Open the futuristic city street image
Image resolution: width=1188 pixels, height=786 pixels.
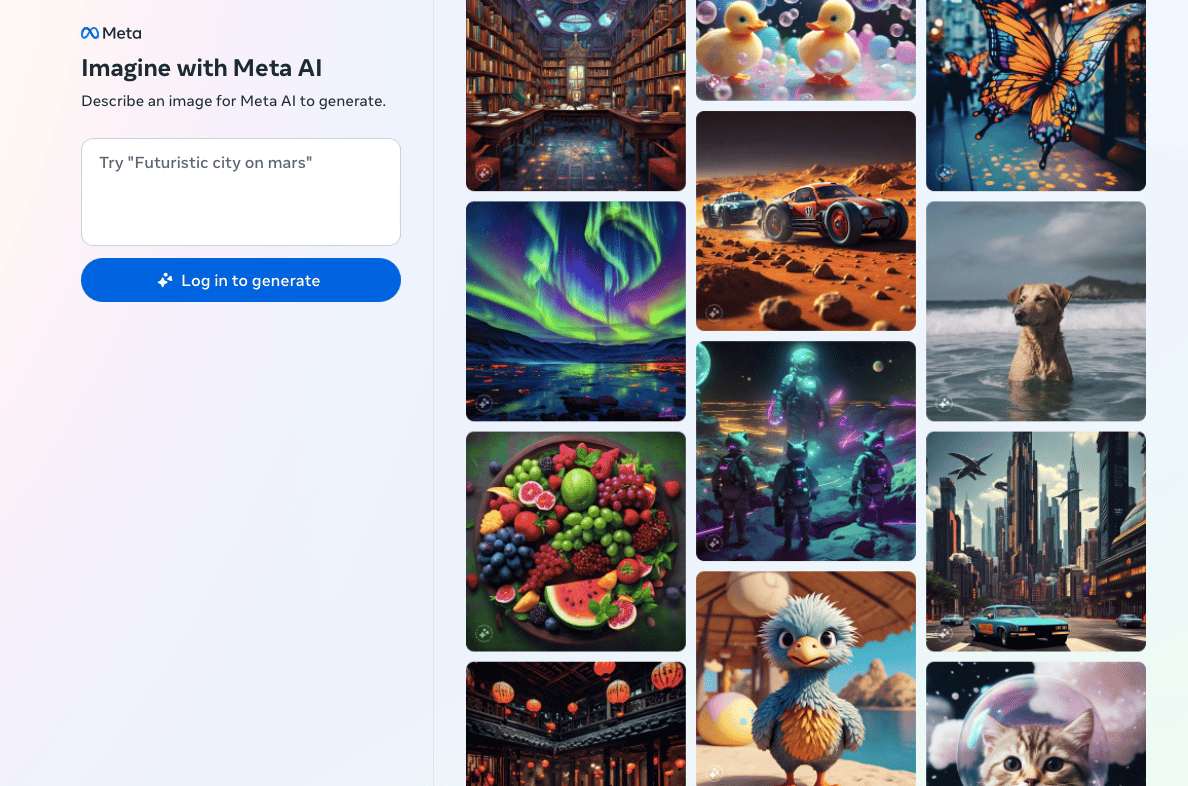(1036, 542)
